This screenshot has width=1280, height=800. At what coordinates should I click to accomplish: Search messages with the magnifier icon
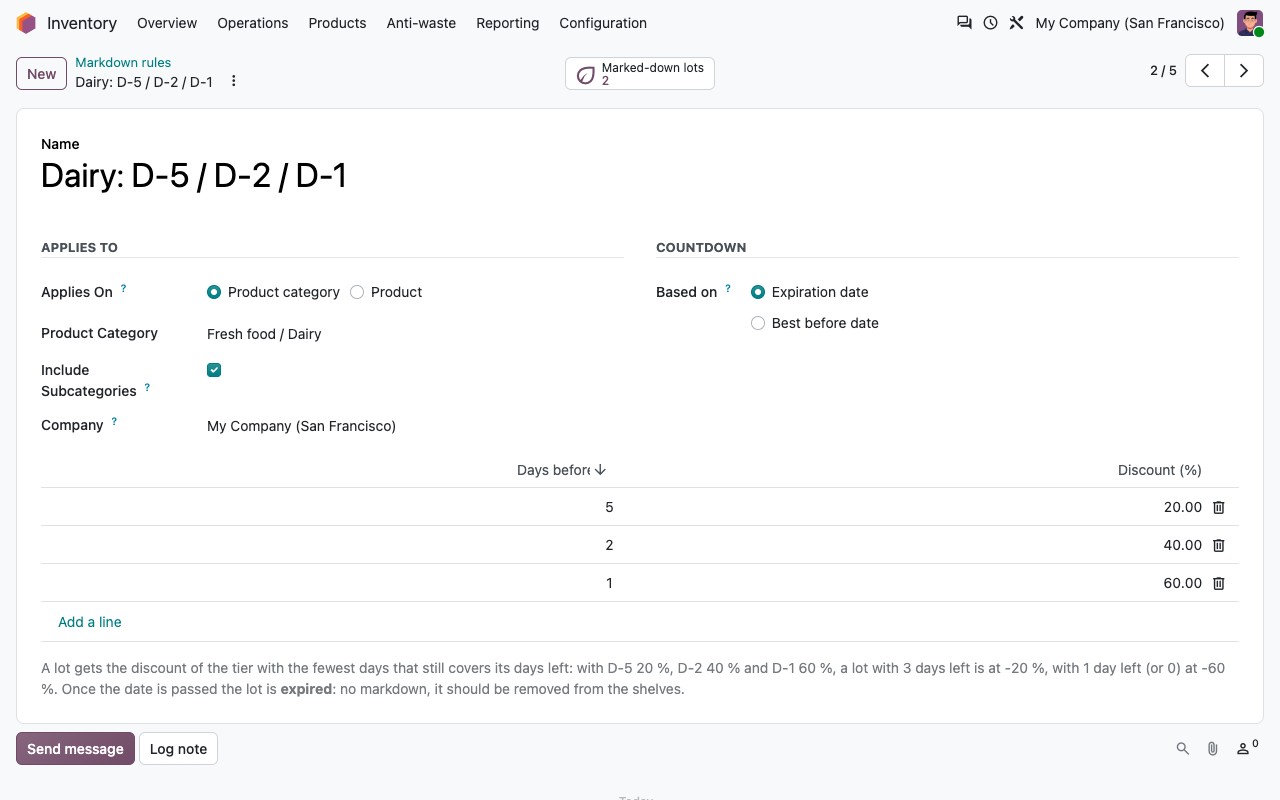tap(1183, 748)
